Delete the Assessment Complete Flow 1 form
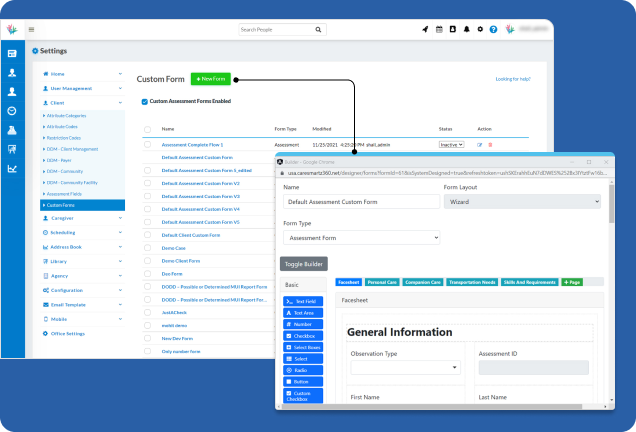The width and height of the screenshot is (636, 432). pyautogui.click(x=490, y=145)
